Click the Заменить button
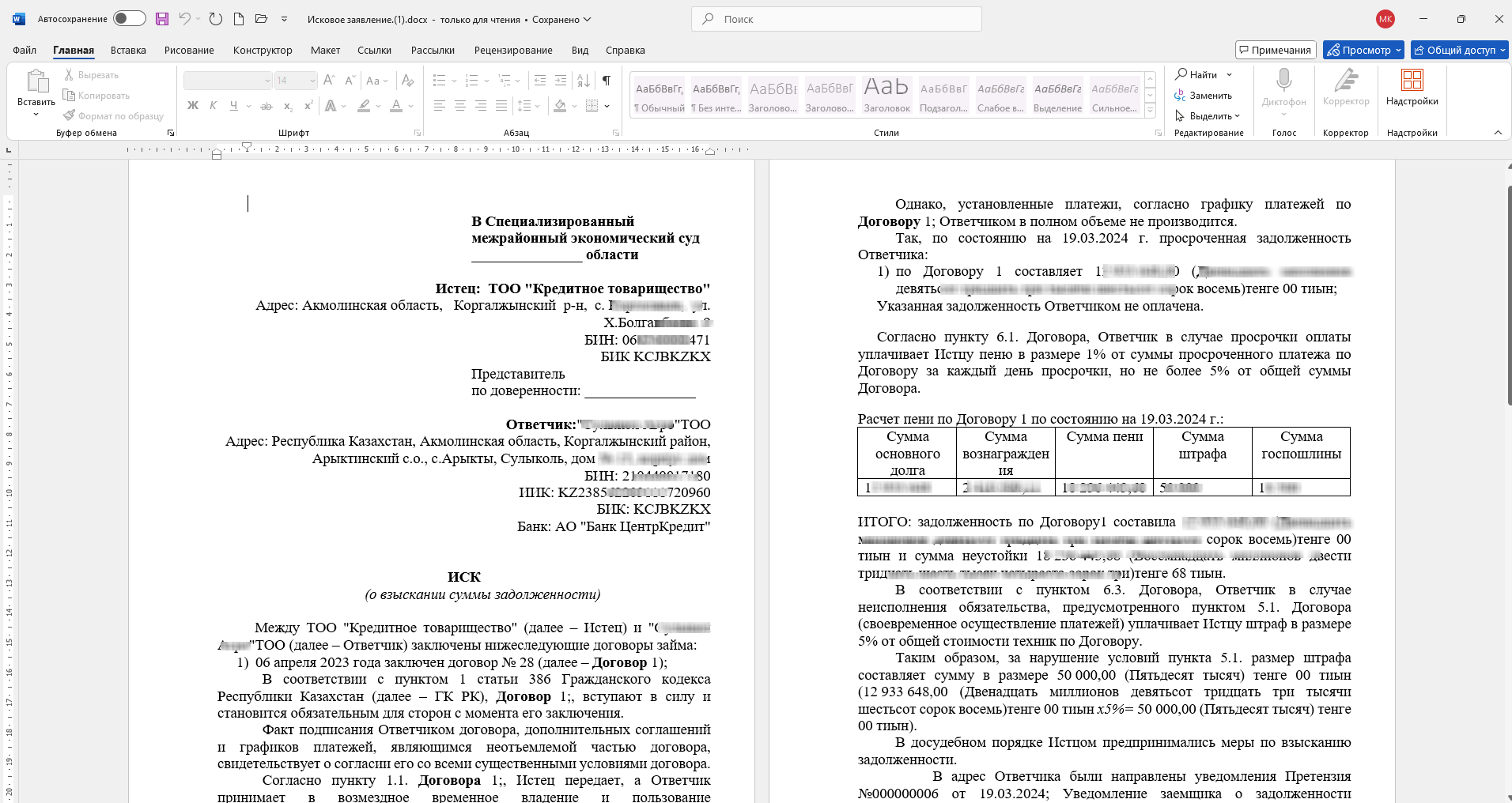Viewport: 1512px width, 803px height. point(1204,96)
